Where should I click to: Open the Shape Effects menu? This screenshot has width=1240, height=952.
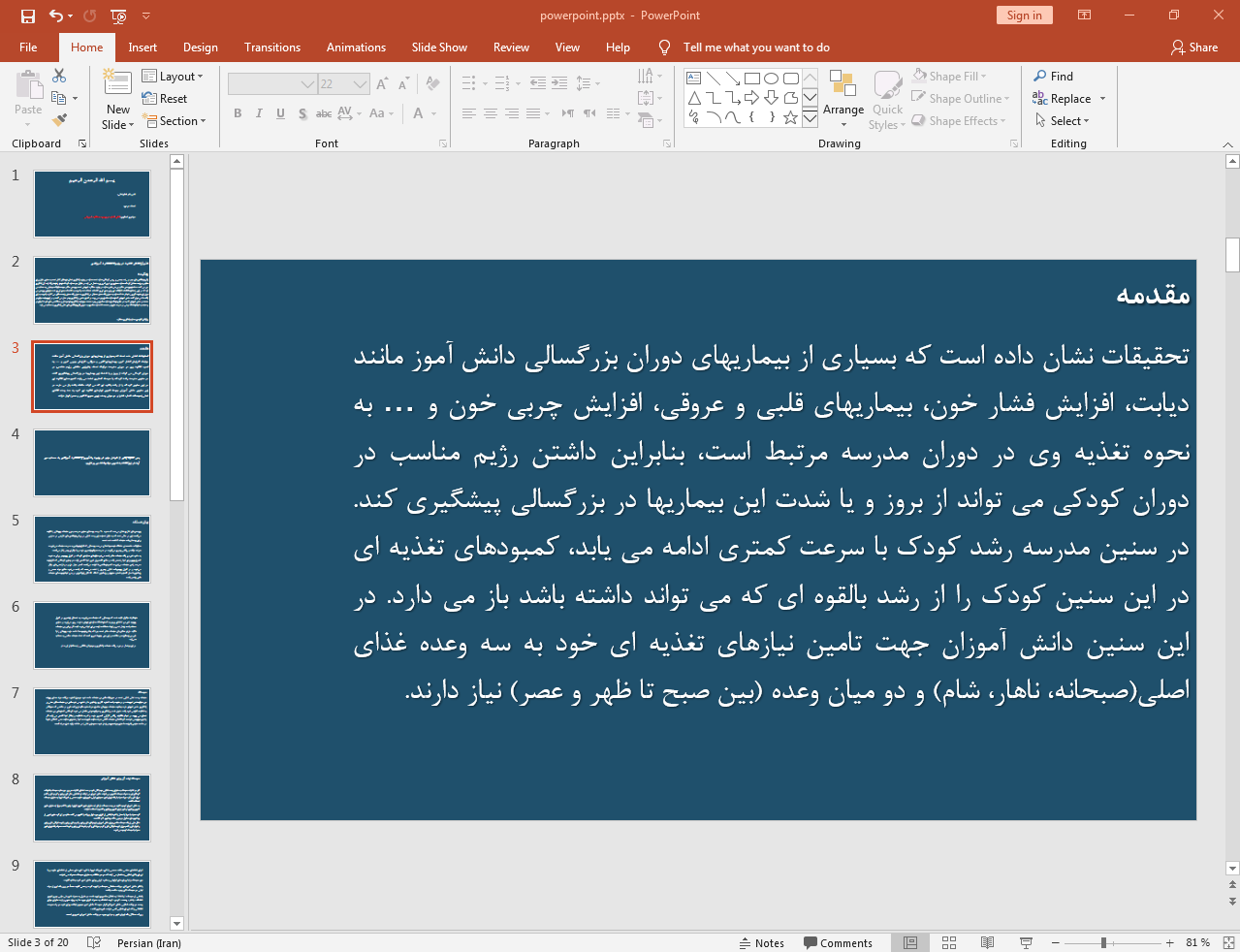[x=959, y=120]
